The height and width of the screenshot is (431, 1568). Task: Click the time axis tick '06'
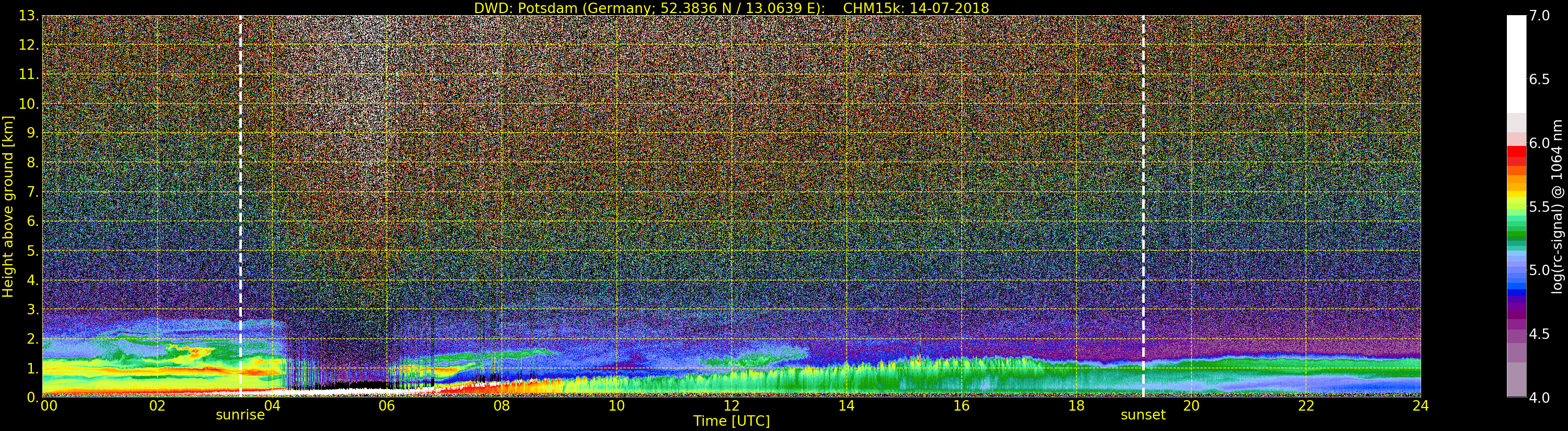[x=387, y=406]
